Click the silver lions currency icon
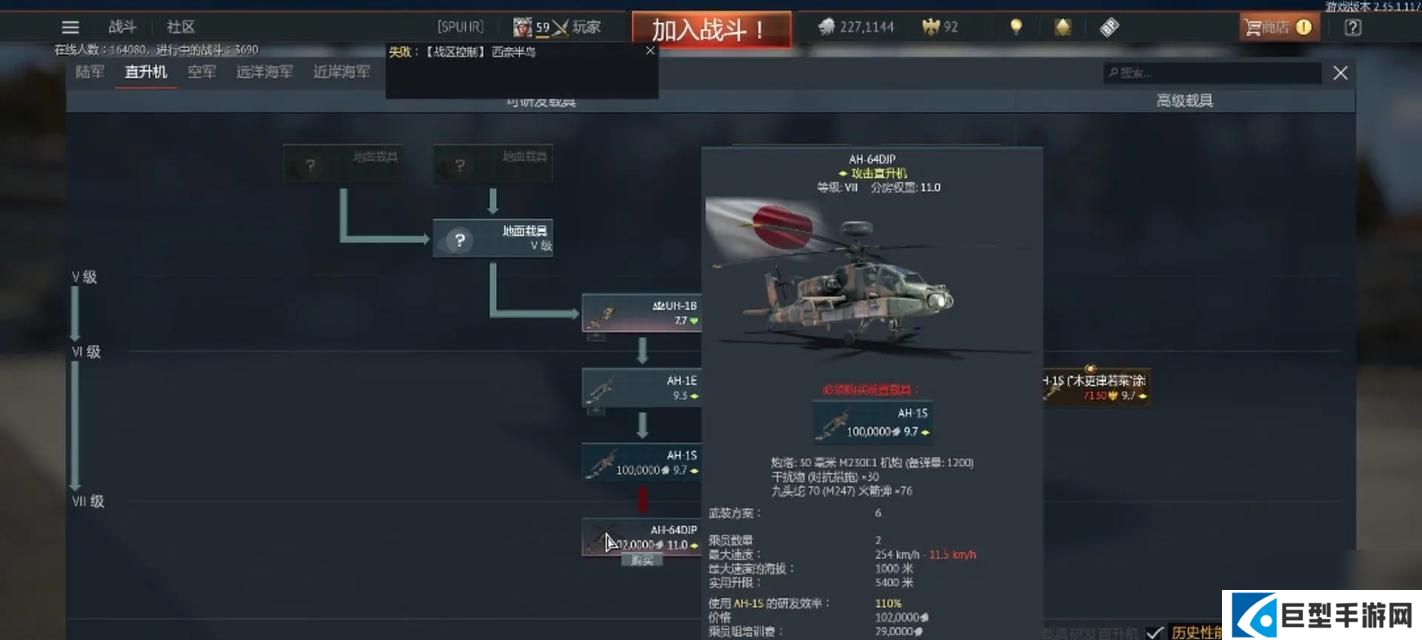The height and width of the screenshot is (640, 1422). tap(827, 27)
